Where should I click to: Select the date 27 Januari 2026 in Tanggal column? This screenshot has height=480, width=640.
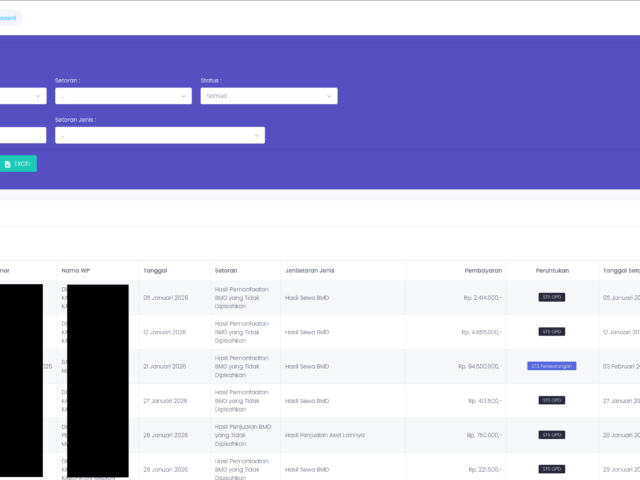coord(165,401)
